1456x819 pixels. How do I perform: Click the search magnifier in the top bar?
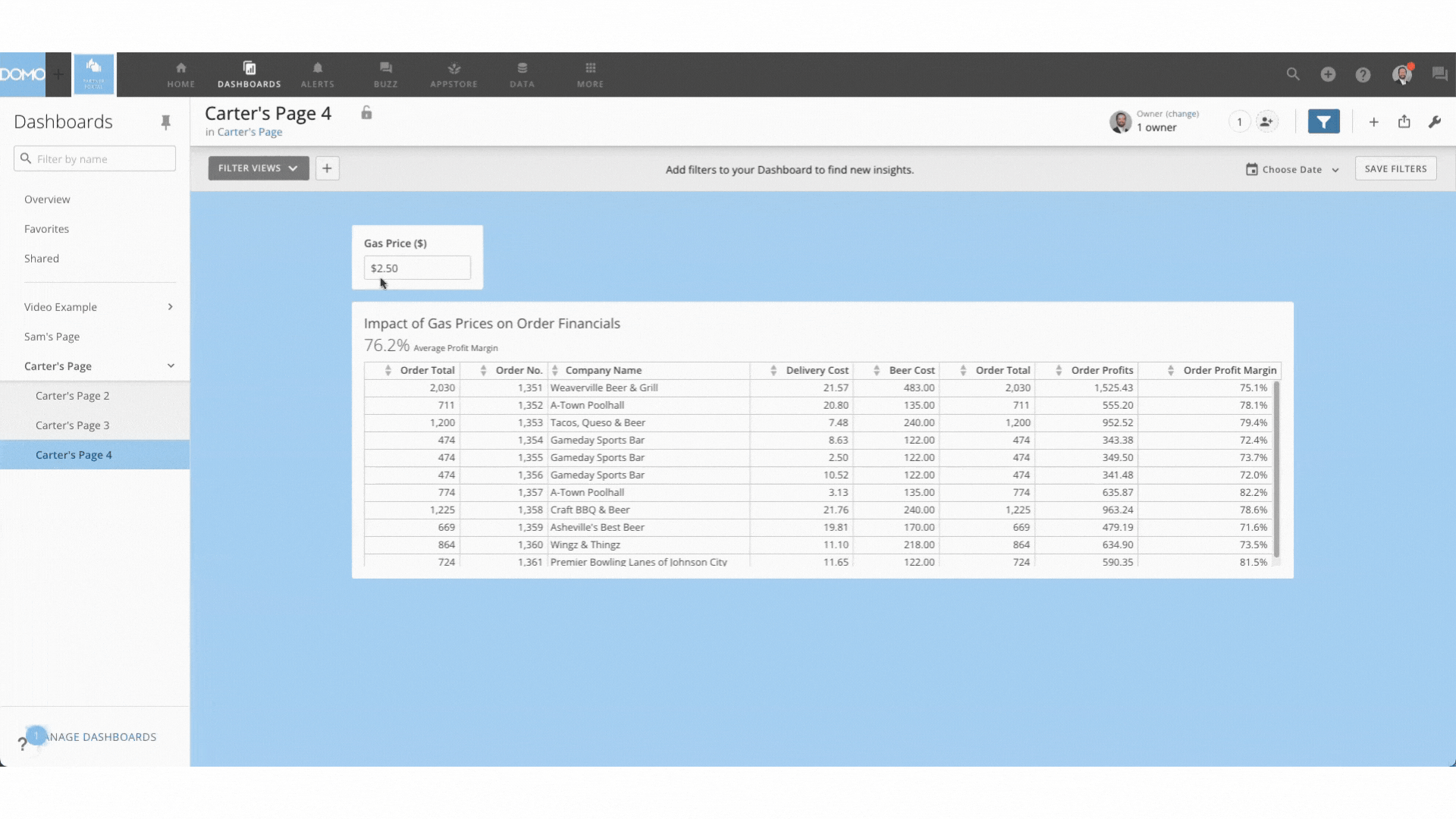[x=1293, y=74]
